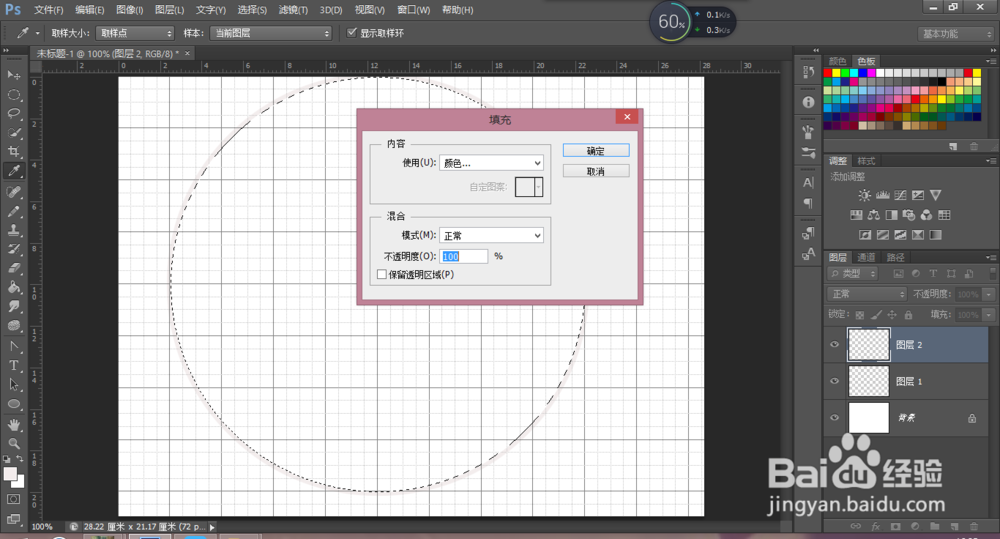Select the Crop tool
Screen dimensions: 1000x539
(13, 152)
